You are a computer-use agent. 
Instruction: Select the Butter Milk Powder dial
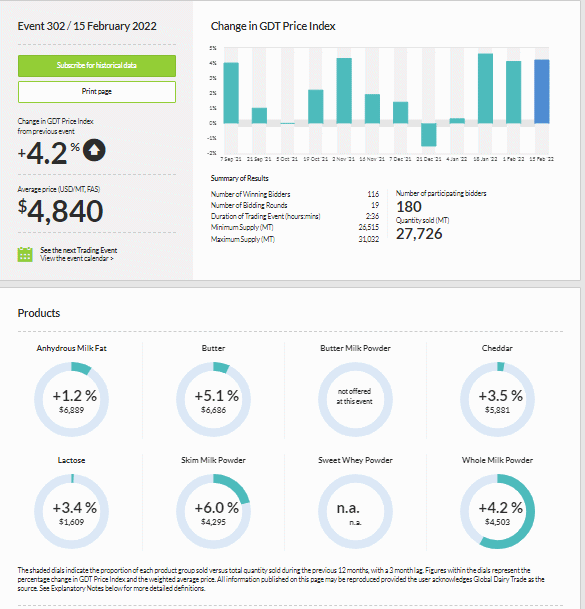pyautogui.click(x=355, y=399)
